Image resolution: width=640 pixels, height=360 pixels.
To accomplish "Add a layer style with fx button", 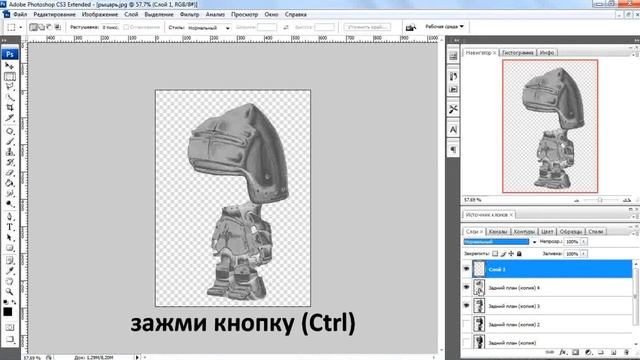I will [562, 352].
